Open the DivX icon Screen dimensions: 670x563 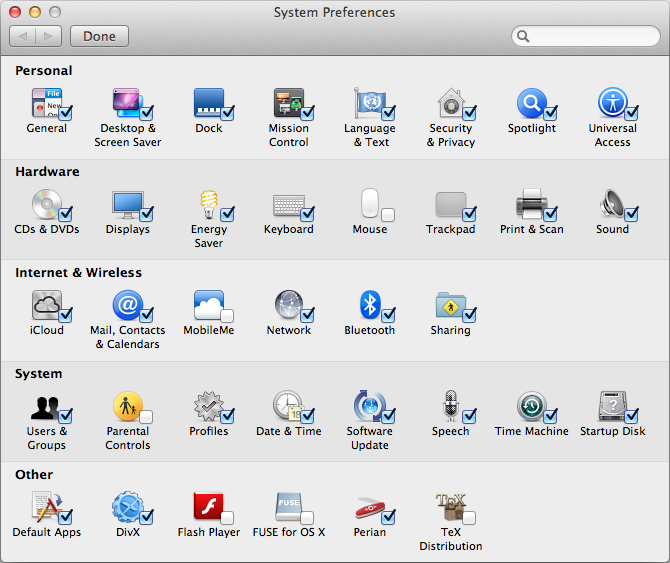[127, 507]
